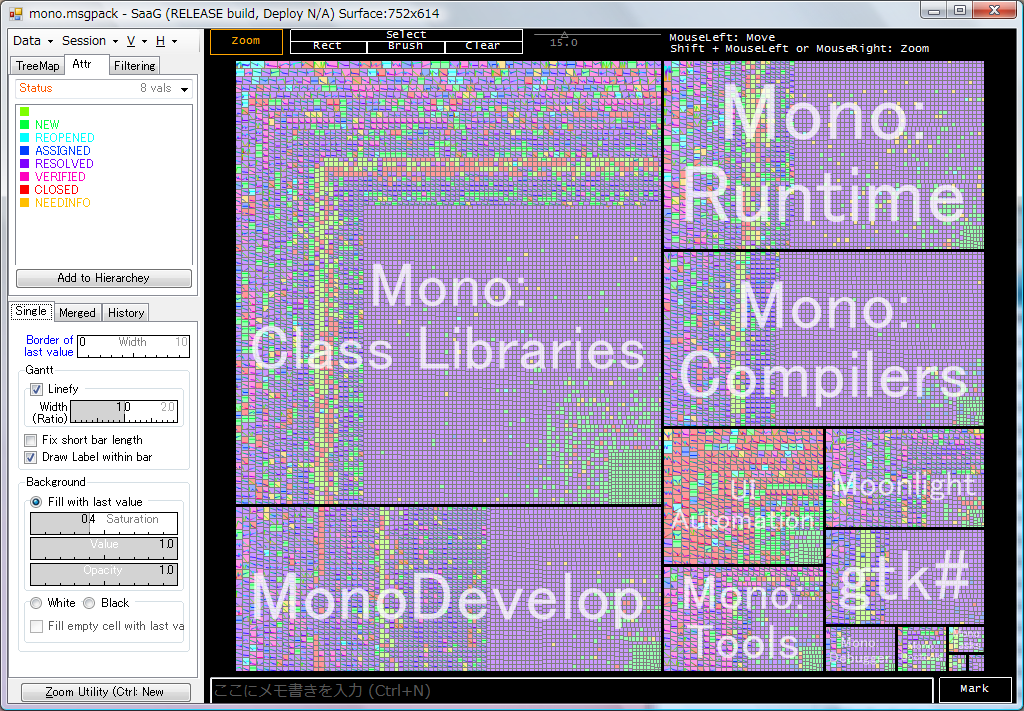This screenshot has width=1024, height=711.
Task: Click the Mono Debugger treemap block
Action: (x=861, y=649)
